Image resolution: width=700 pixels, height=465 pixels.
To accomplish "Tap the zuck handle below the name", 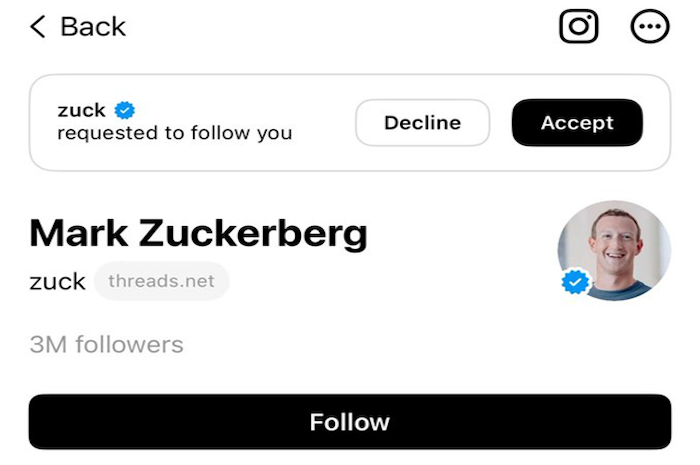I will [57, 281].
